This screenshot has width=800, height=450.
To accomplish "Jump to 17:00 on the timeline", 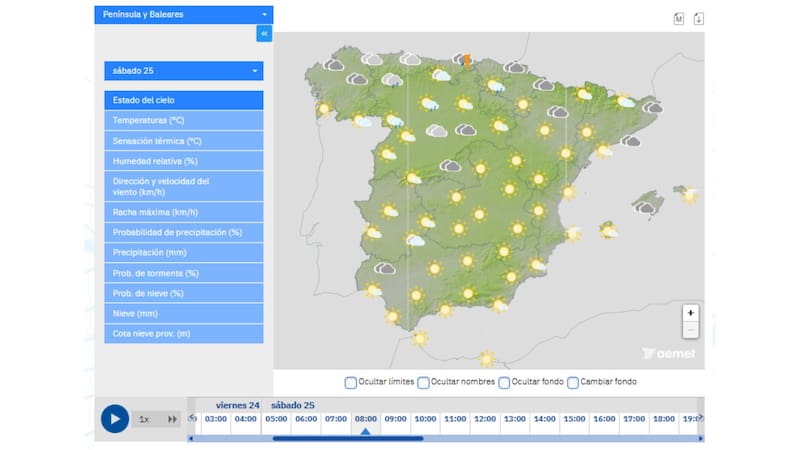I will point(634,419).
